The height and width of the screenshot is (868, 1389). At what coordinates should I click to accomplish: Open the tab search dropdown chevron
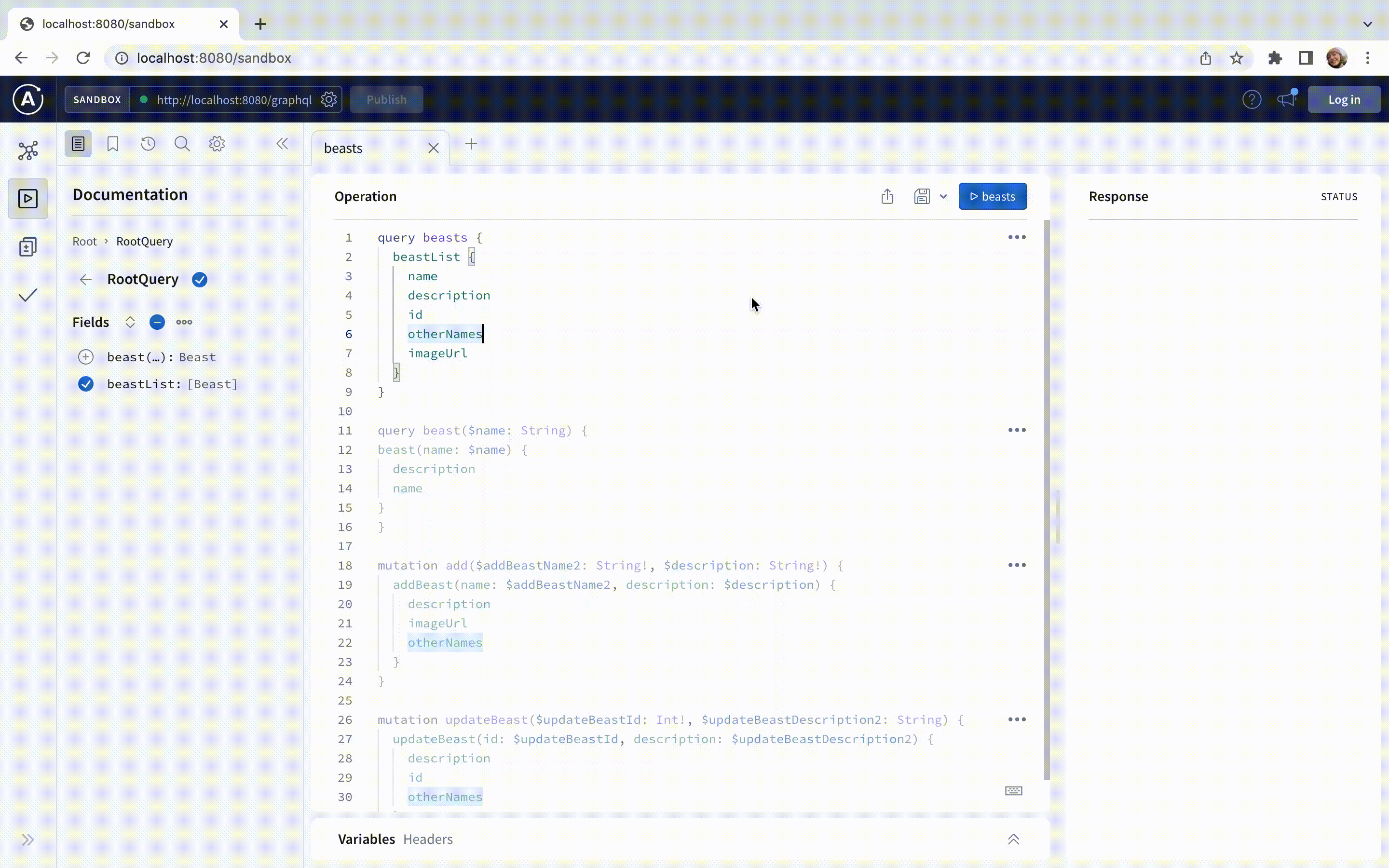1368,24
